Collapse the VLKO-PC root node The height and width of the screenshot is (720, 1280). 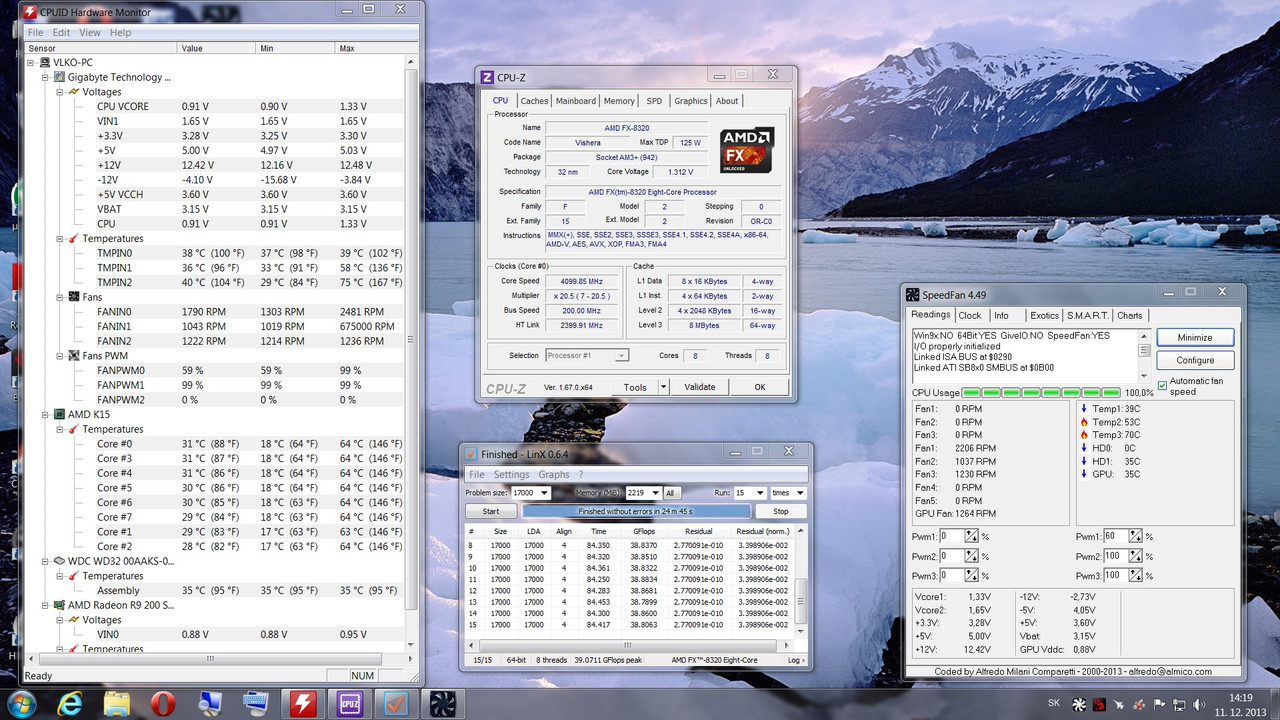click(x=31, y=62)
